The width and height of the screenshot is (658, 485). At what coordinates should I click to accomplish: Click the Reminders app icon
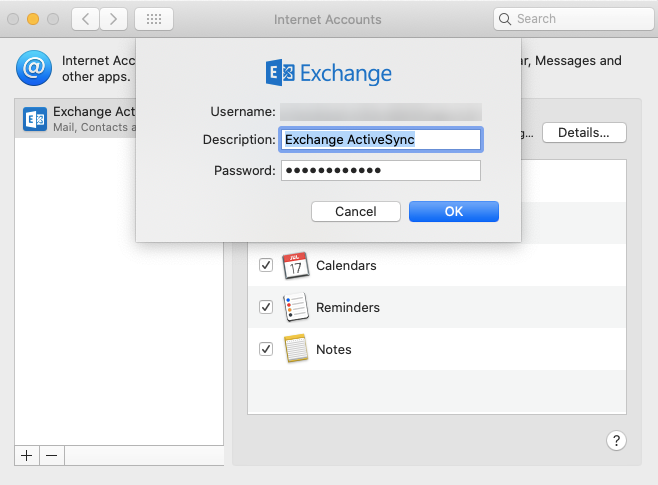296,307
